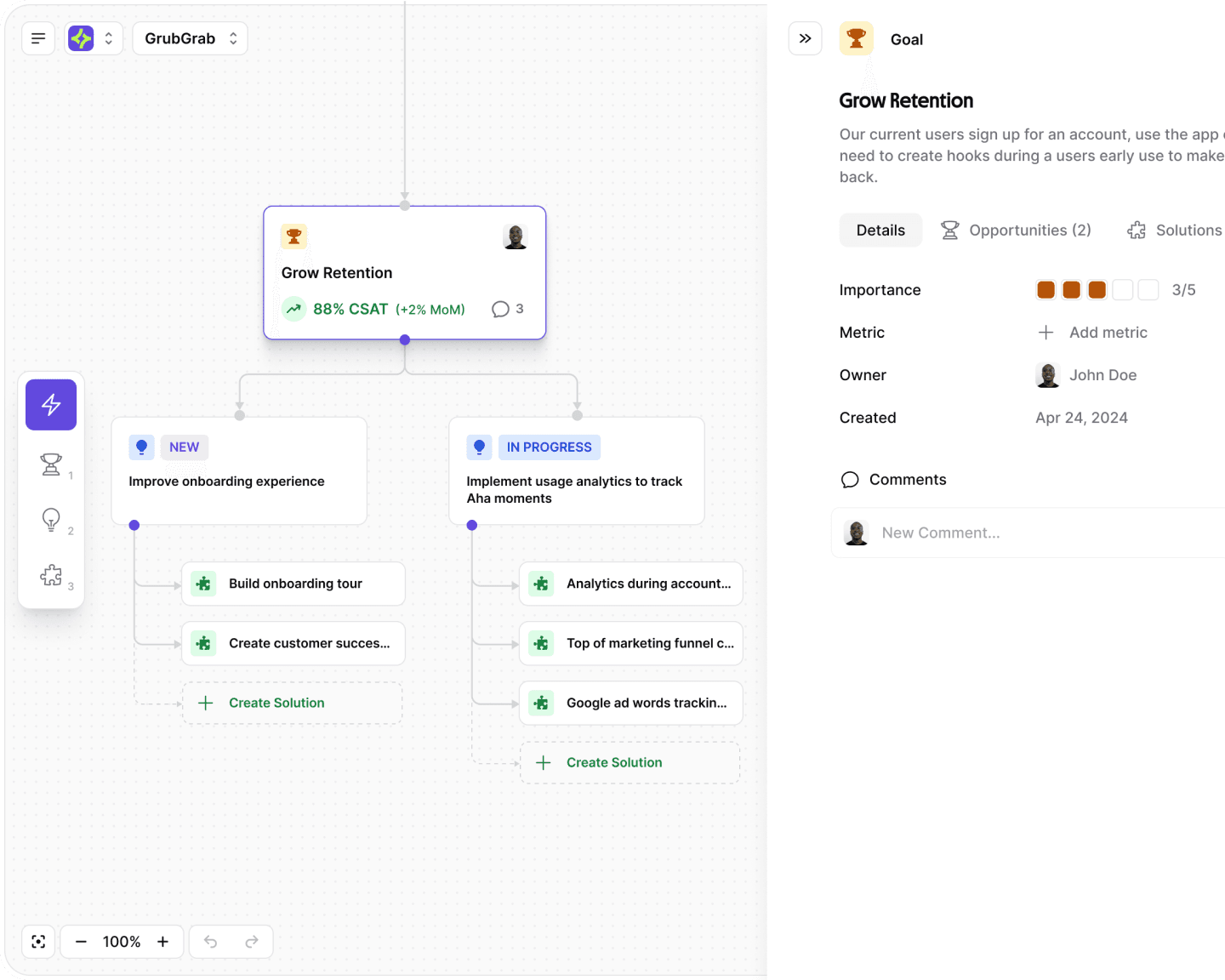1225x980 pixels.
Task: Click the New Comment input field
Action: pyautogui.click(x=1028, y=533)
